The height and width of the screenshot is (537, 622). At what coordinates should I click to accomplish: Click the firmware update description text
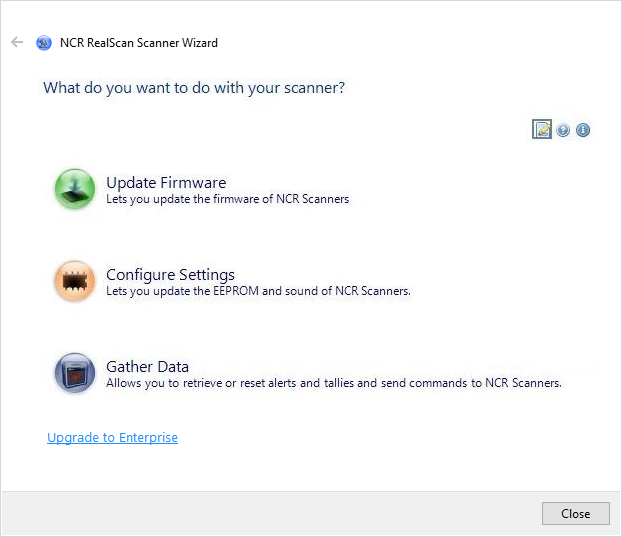coord(227,199)
